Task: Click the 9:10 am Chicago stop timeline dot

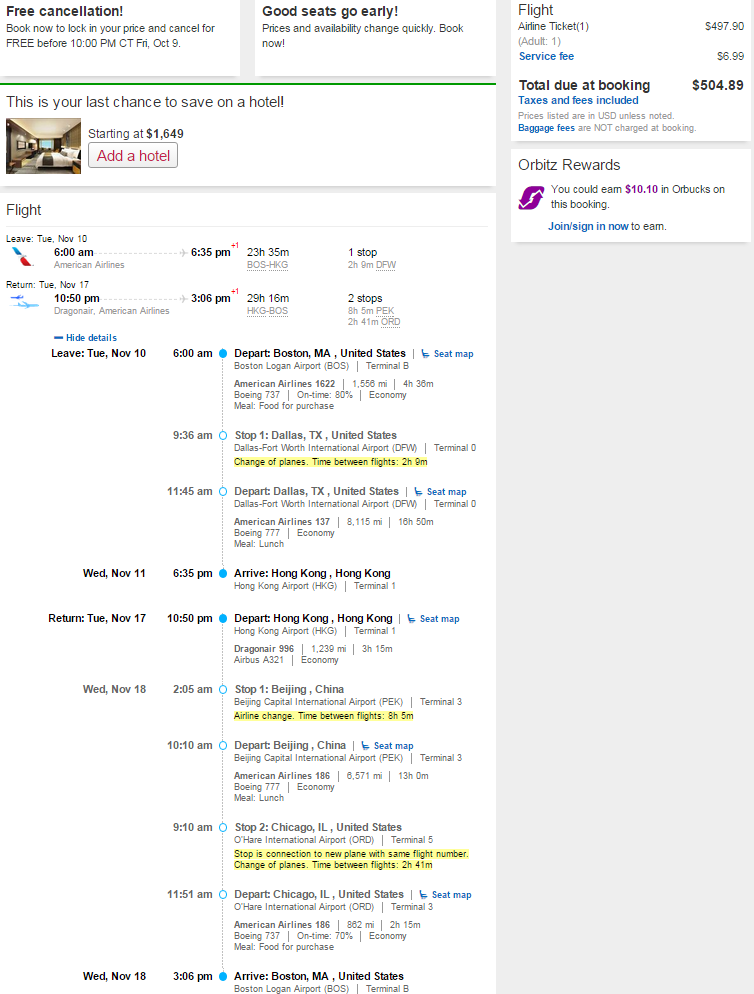Action: click(223, 828)
